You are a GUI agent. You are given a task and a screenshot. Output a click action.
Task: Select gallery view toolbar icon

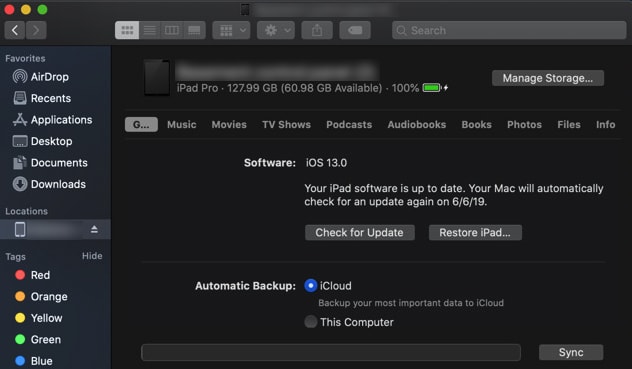coord(194,30)
